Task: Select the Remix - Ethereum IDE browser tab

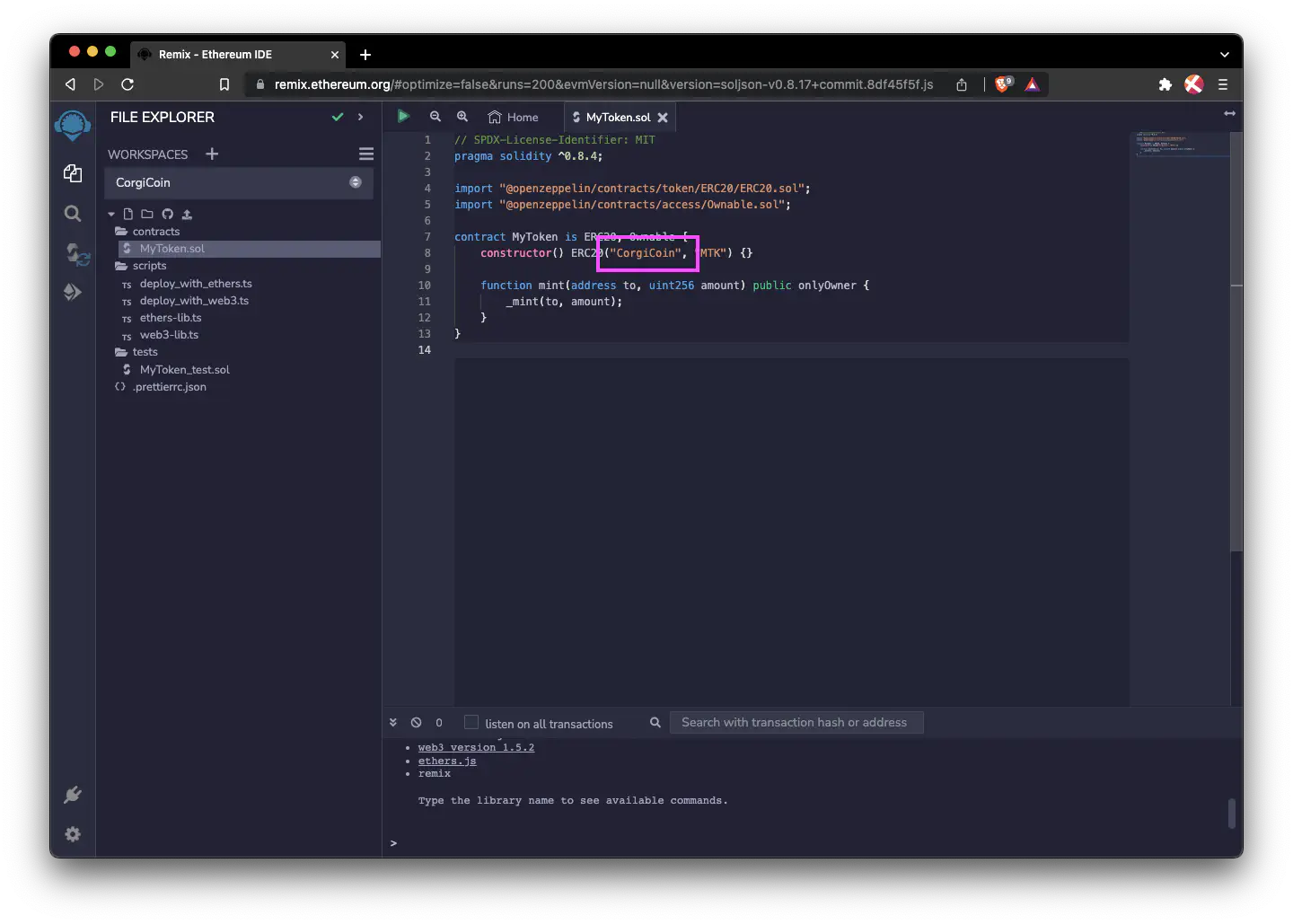Action: (x=238, y=55)
